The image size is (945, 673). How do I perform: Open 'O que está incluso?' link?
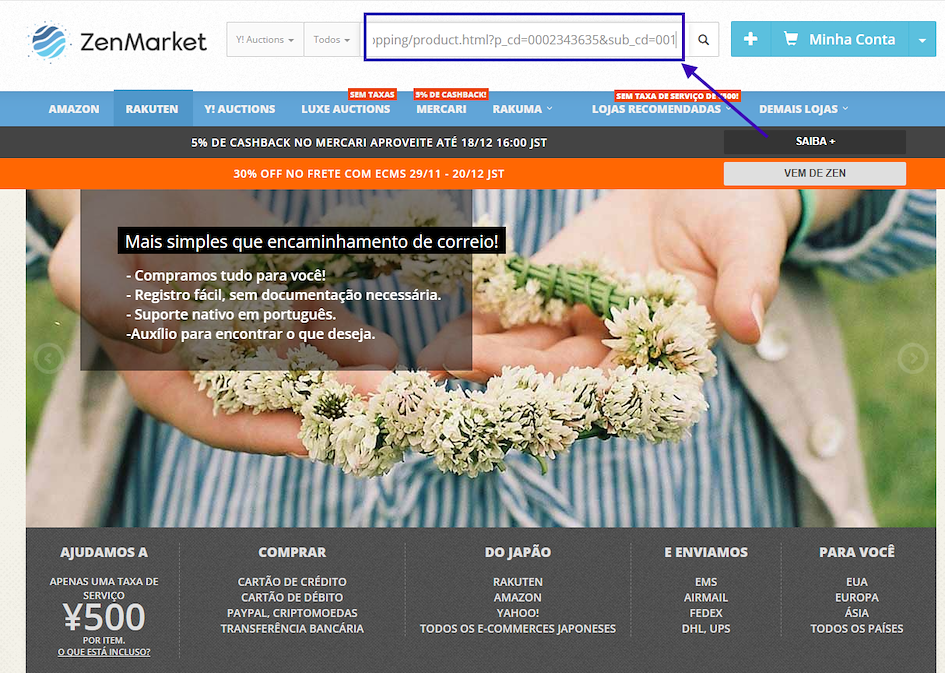click(x=104, y=652)
